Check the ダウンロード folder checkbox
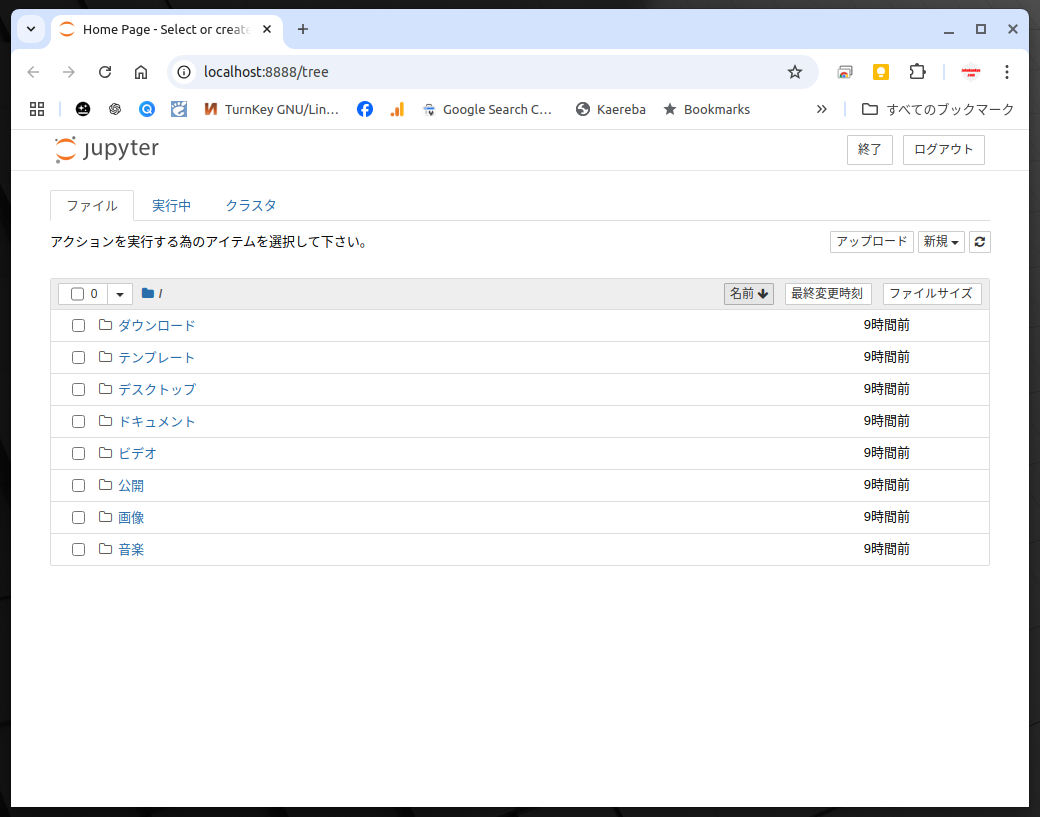 click(78, 326)
